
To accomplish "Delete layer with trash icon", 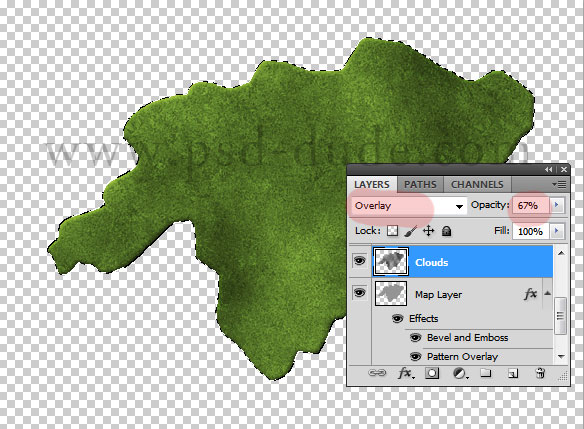I will point(540,373).
